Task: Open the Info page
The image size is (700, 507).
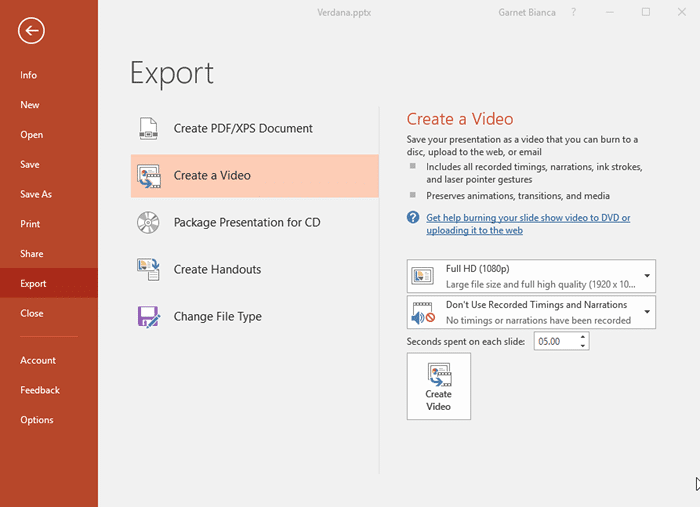Action: [29, 75]
